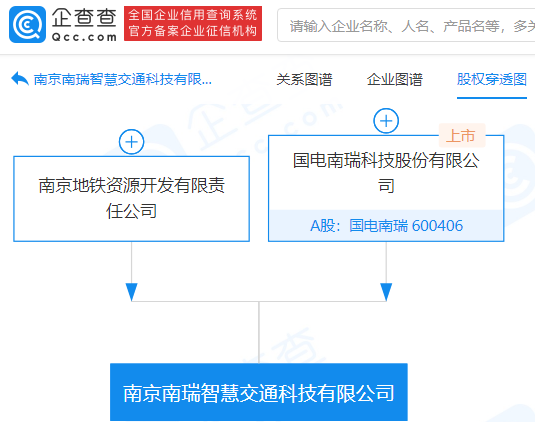Image resolution: width=535 pixels, height=422 pixels.
Task: Switch to 关系图谱 tab
Action: [304, 79]
